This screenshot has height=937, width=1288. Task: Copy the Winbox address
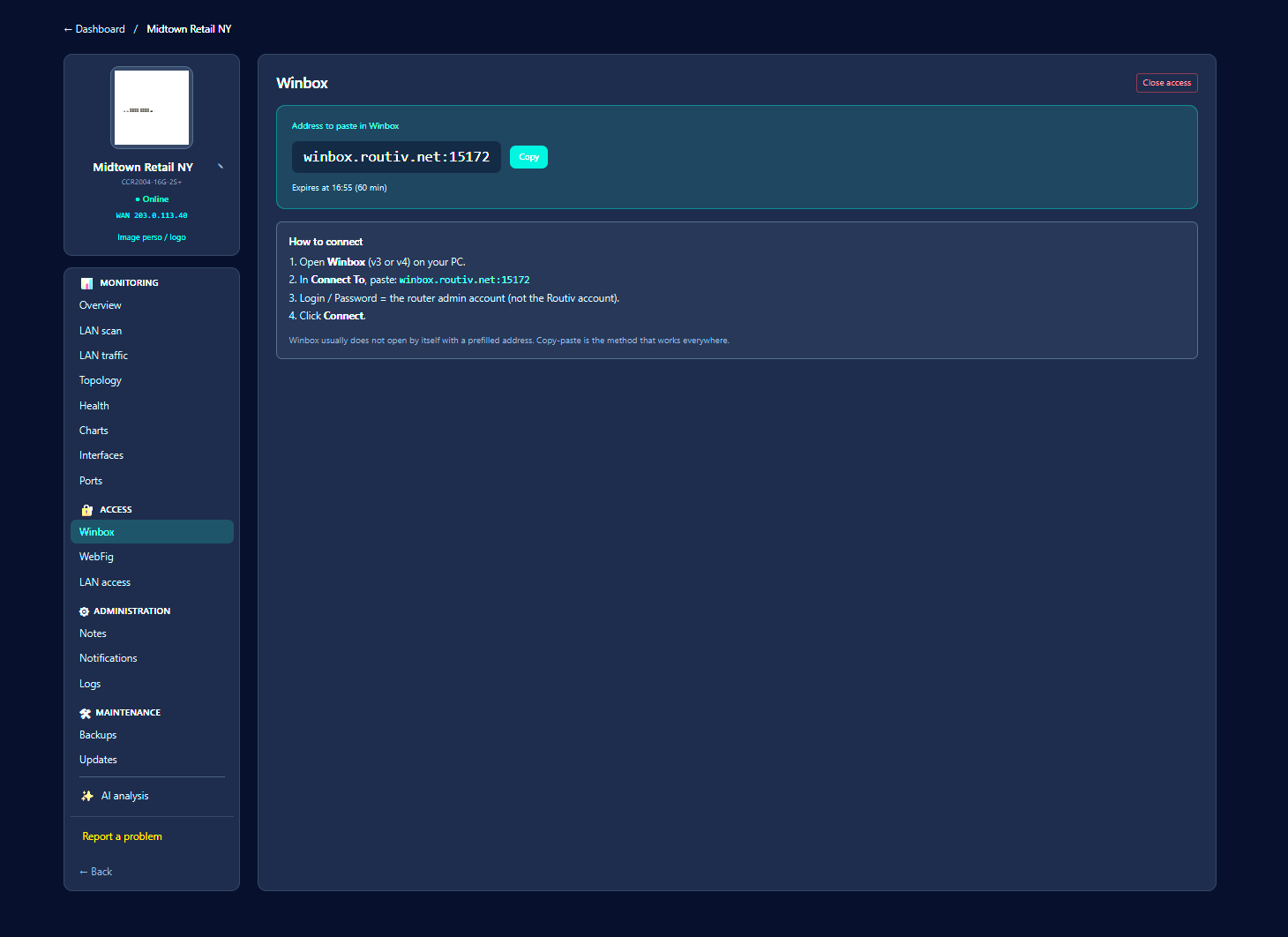click(528, 157)
